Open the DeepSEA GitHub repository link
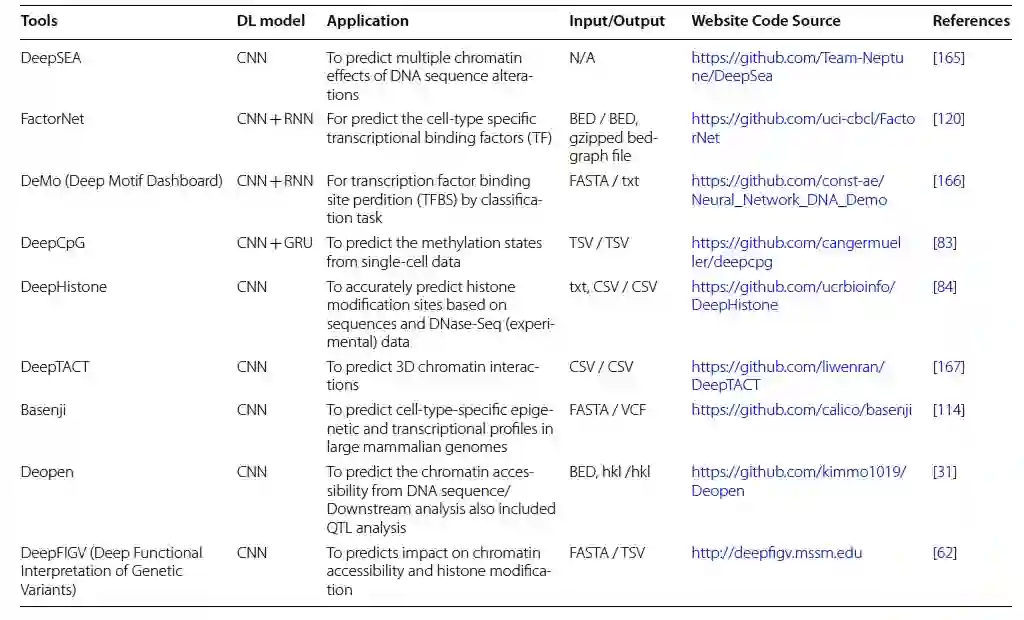The image size is (1024, 620). click(797, 58)
